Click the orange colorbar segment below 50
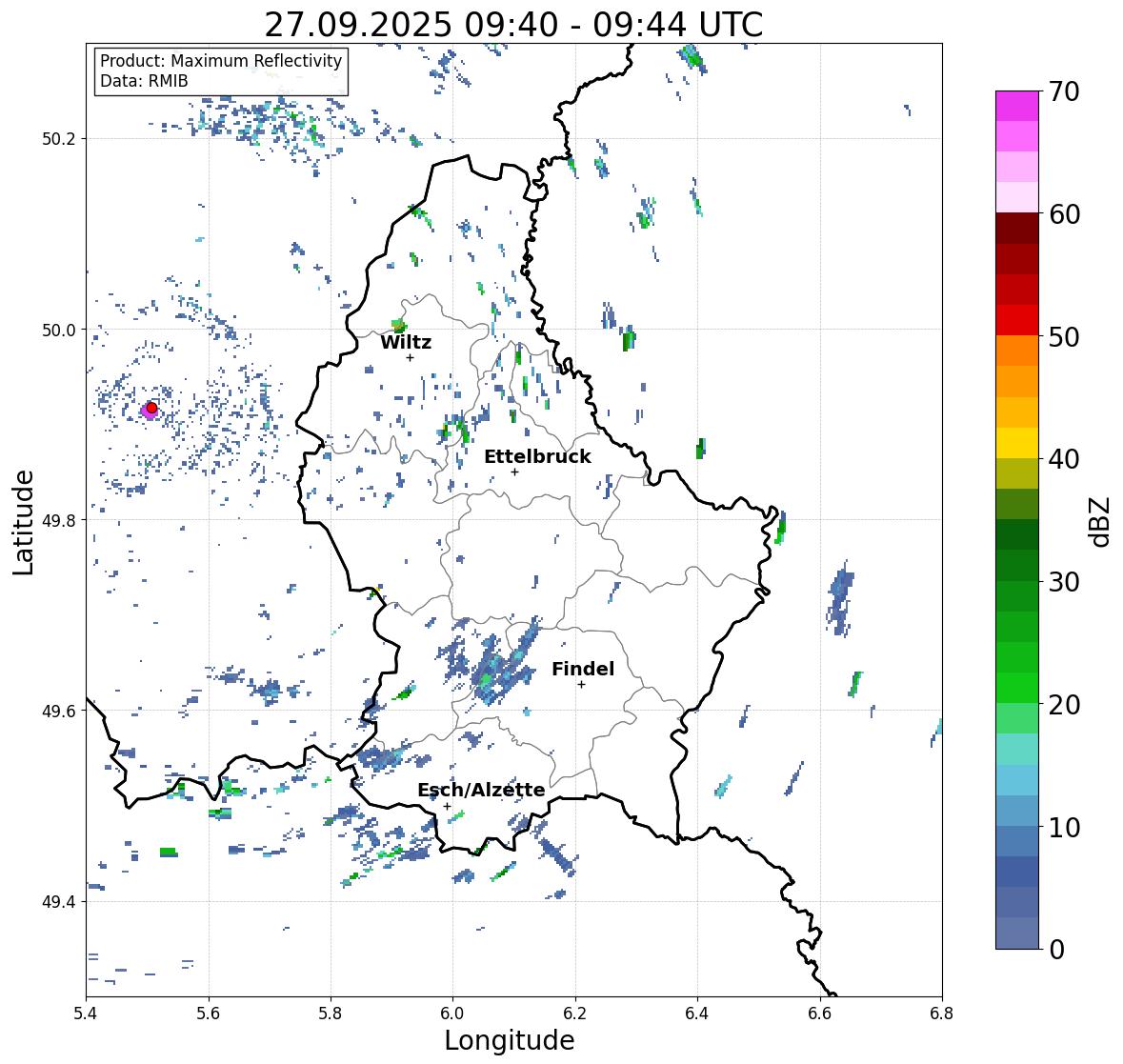 coord(1017,351)
